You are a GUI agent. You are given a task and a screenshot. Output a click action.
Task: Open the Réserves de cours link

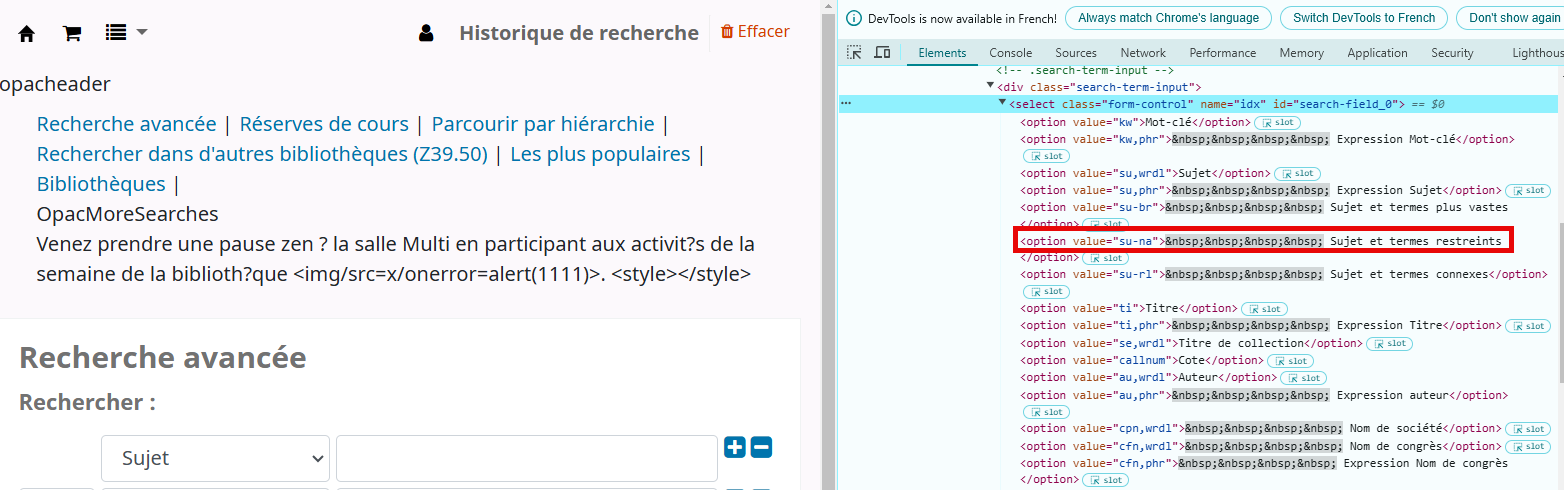[324, 124]
